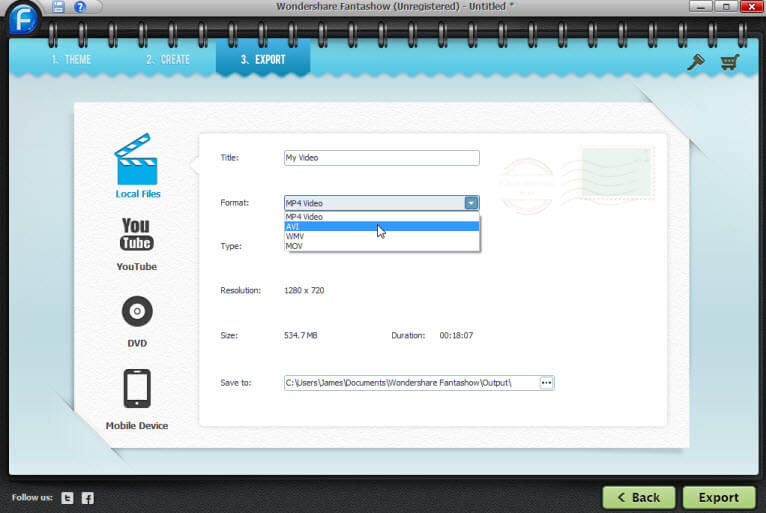The height and width of the screenshot is (513, 766).
Task: Select WMV from format list
Action: coord(382,236)
